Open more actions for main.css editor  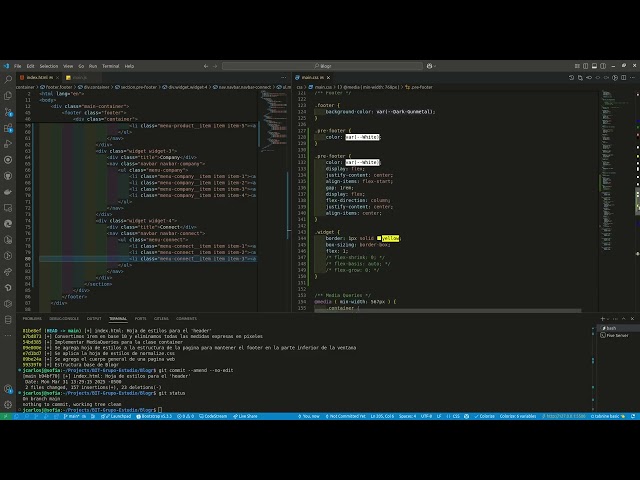[632, 78]
